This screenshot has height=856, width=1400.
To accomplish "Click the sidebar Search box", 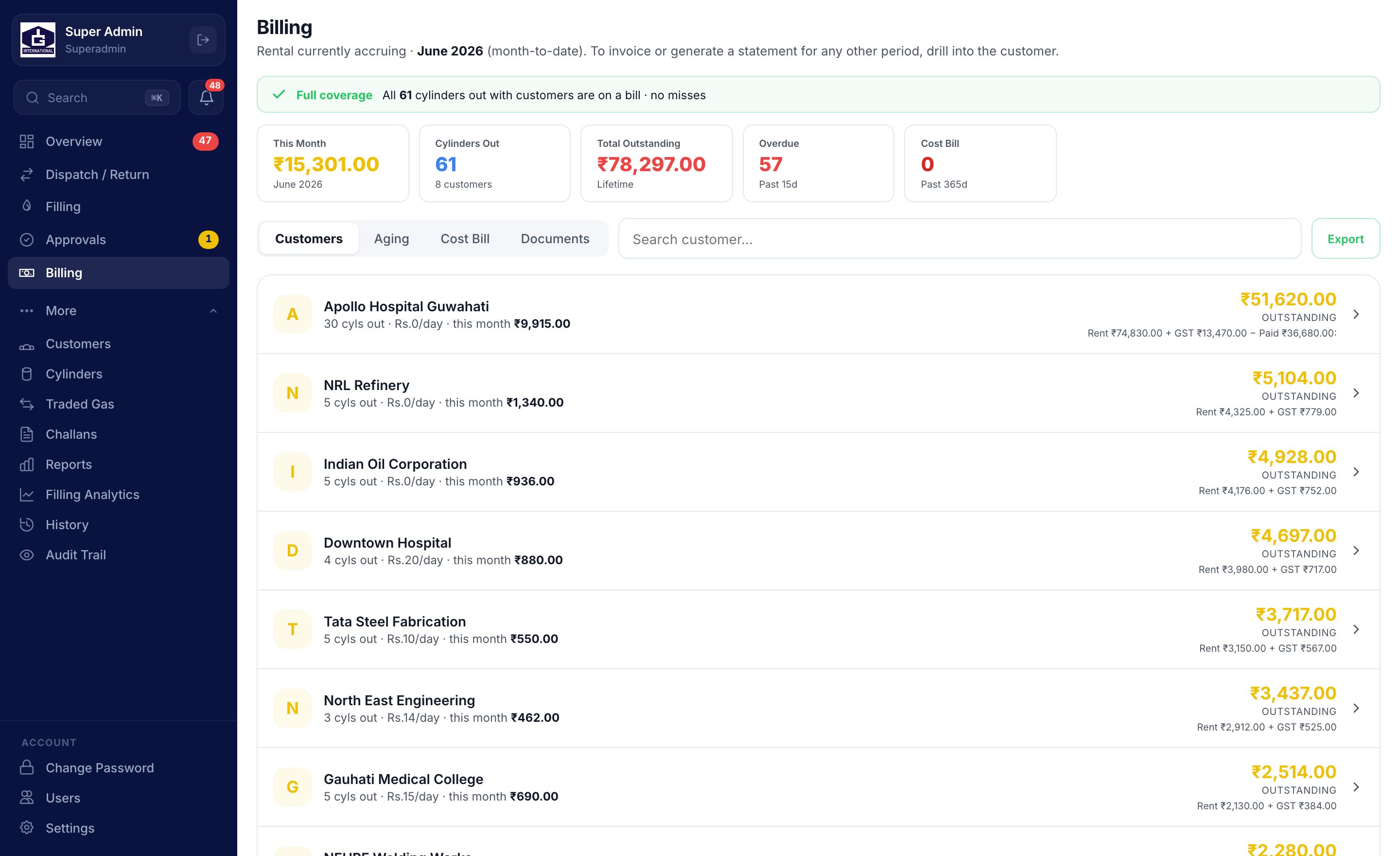I will 97,97.
